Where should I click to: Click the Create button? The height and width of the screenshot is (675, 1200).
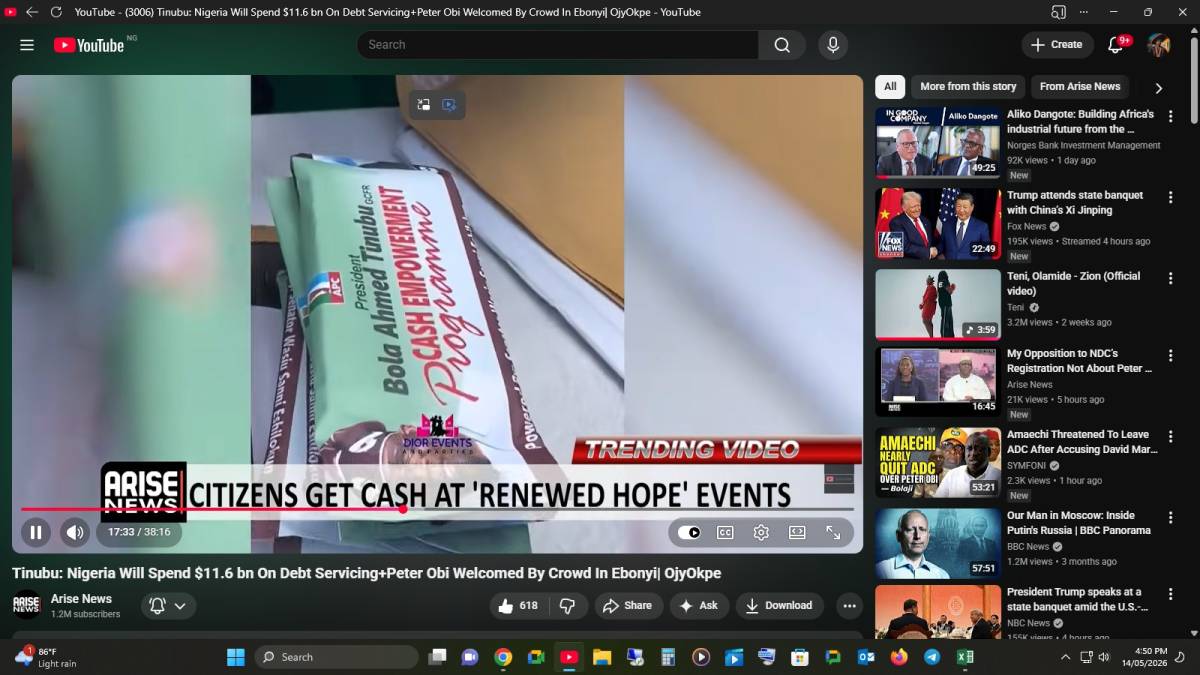tap(1057, 45)
